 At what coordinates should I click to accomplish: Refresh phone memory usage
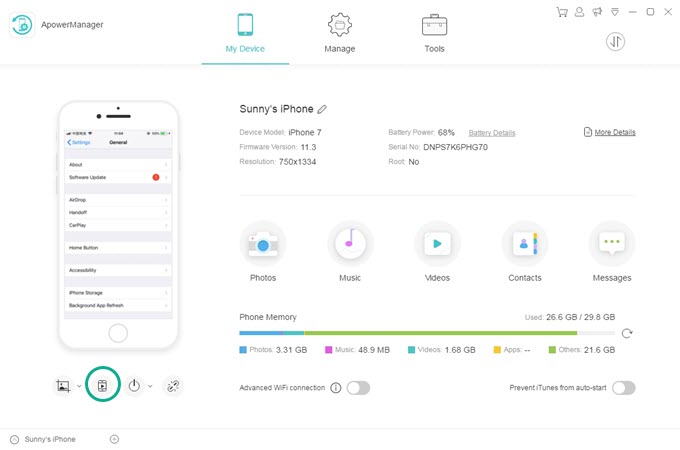coord(627,333)
